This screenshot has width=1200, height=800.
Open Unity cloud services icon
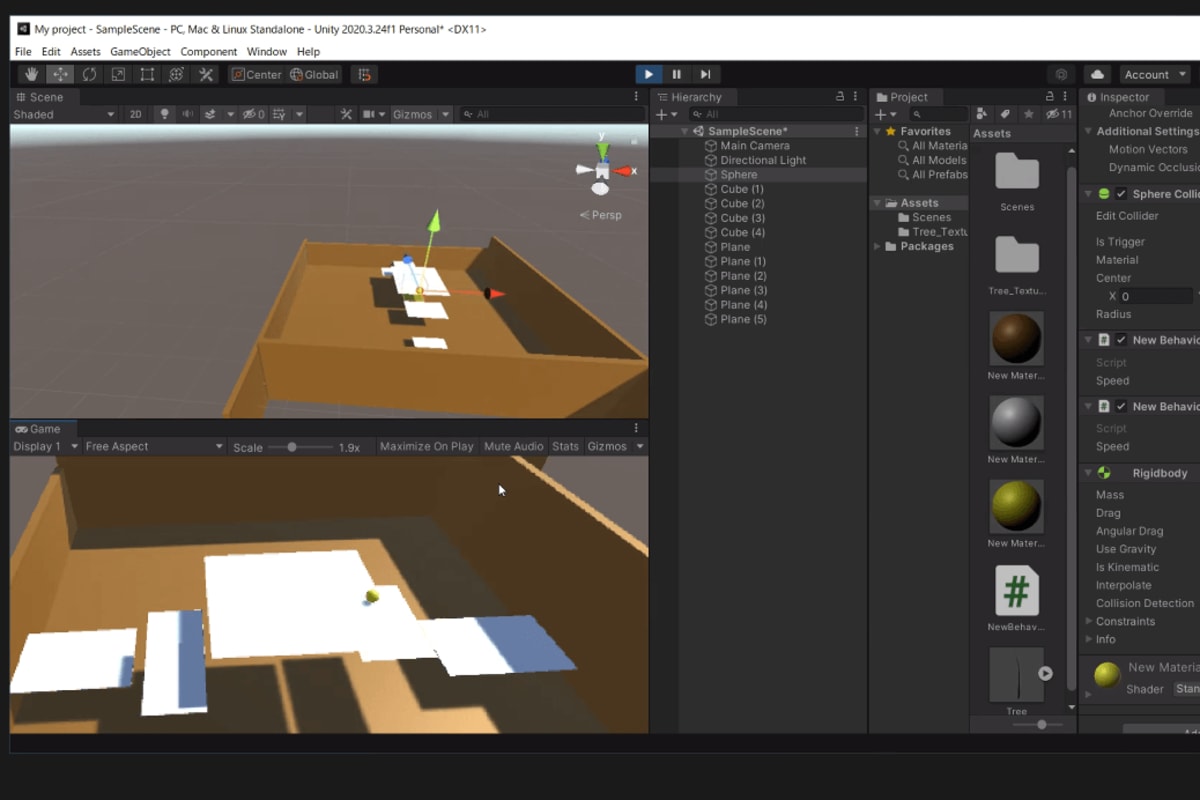(1098, 75)
